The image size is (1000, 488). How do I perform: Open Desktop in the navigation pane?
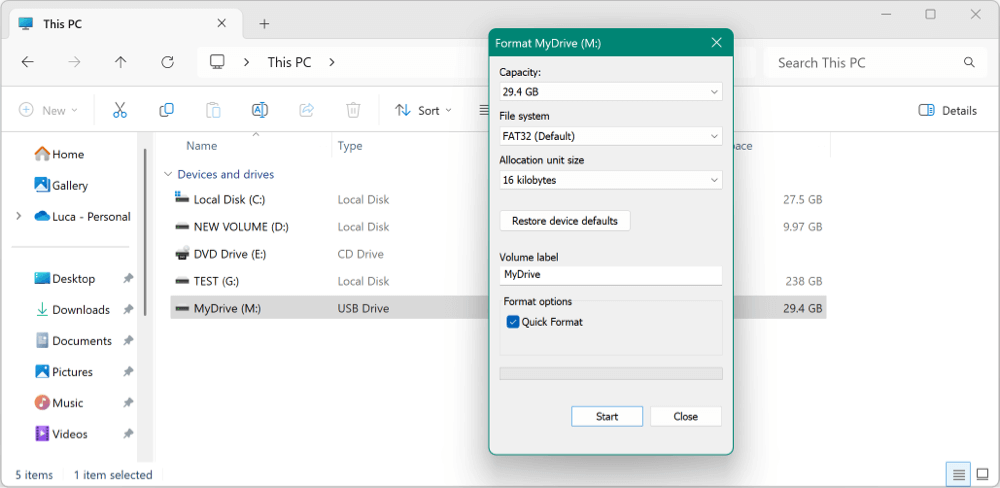coord(64,279)
